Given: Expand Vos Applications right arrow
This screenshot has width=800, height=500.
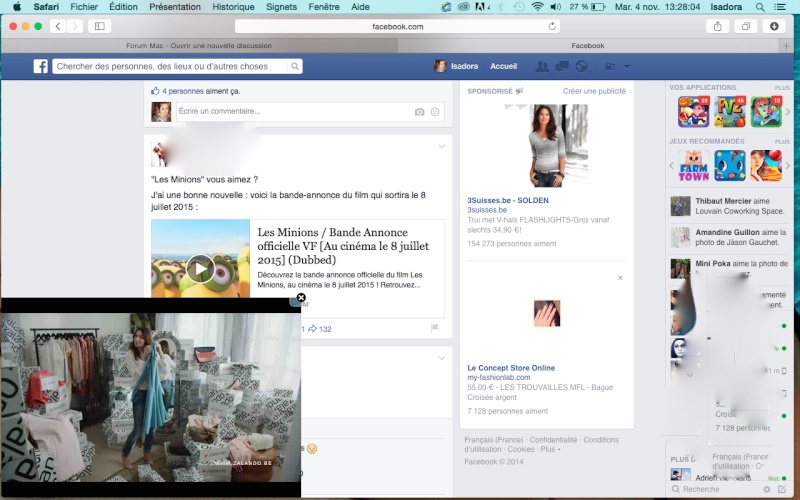Looking at the screenshot, I should point(788,112).
